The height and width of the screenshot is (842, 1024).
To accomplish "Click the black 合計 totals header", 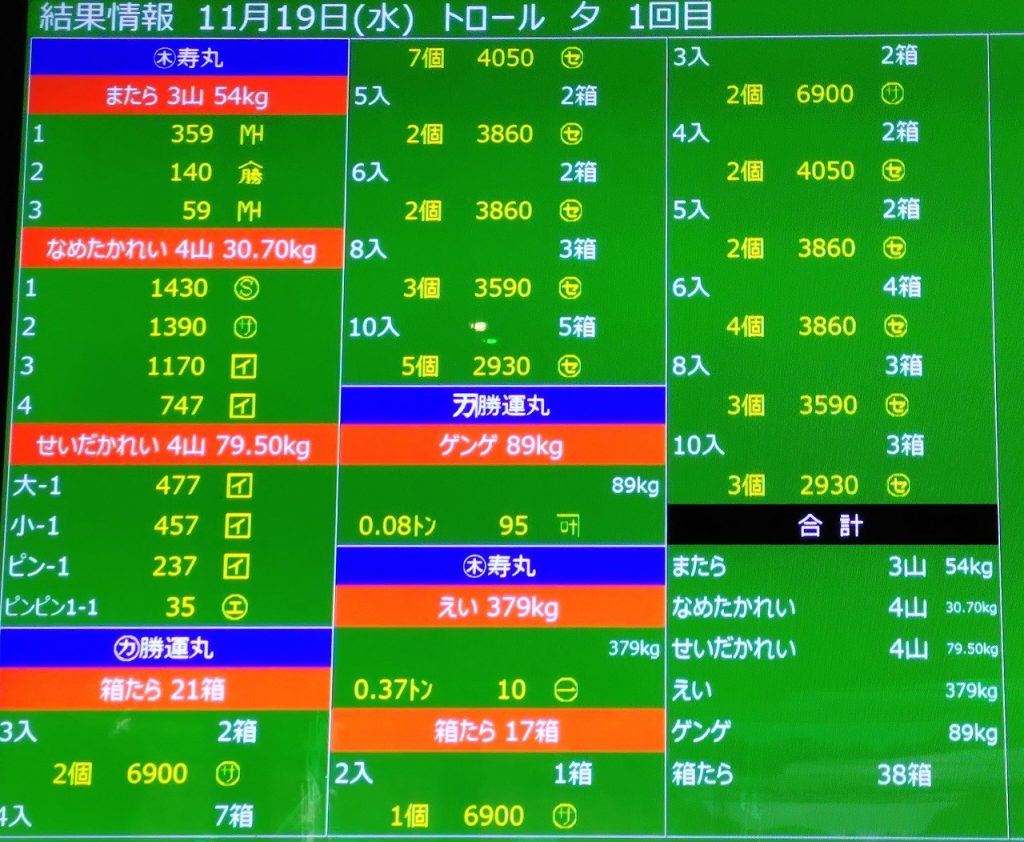I will [831, 526].
